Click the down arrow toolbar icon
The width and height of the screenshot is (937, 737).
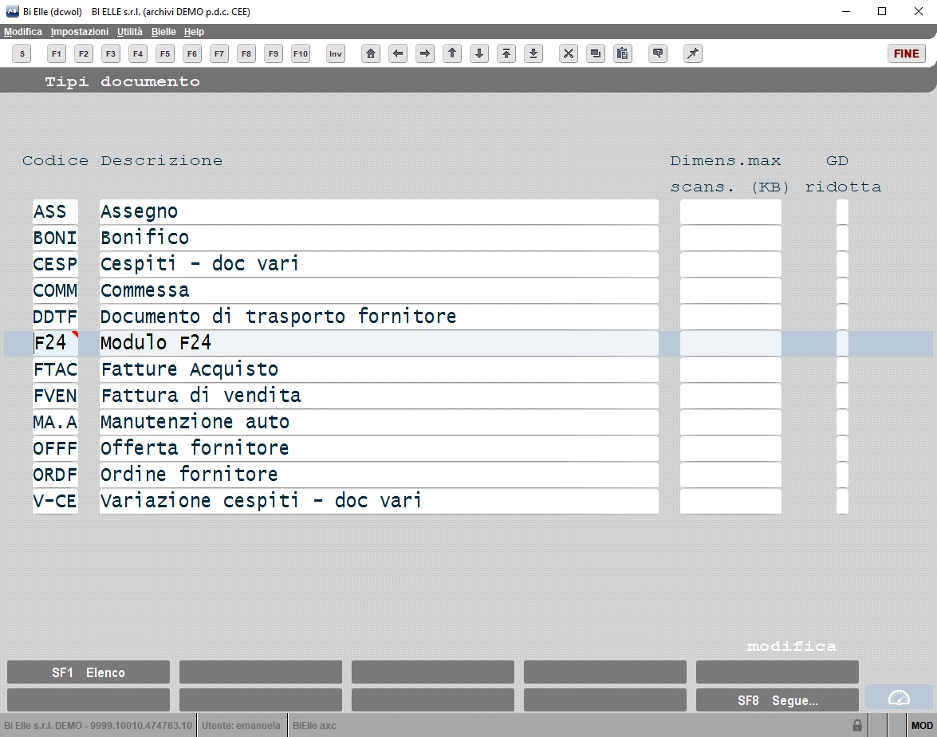(x=479, y=54)
